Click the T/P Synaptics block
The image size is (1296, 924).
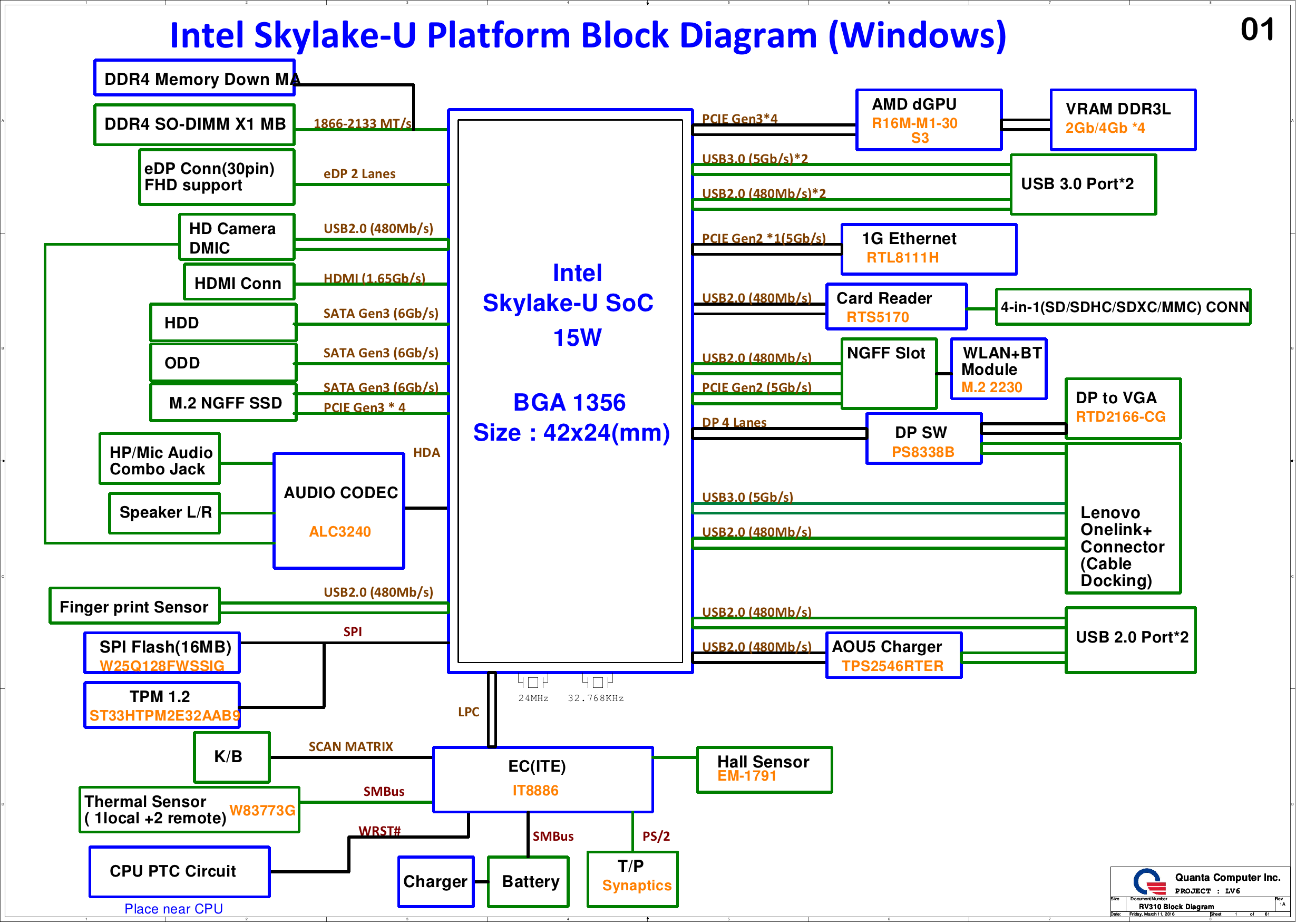(x=632, y=880)
